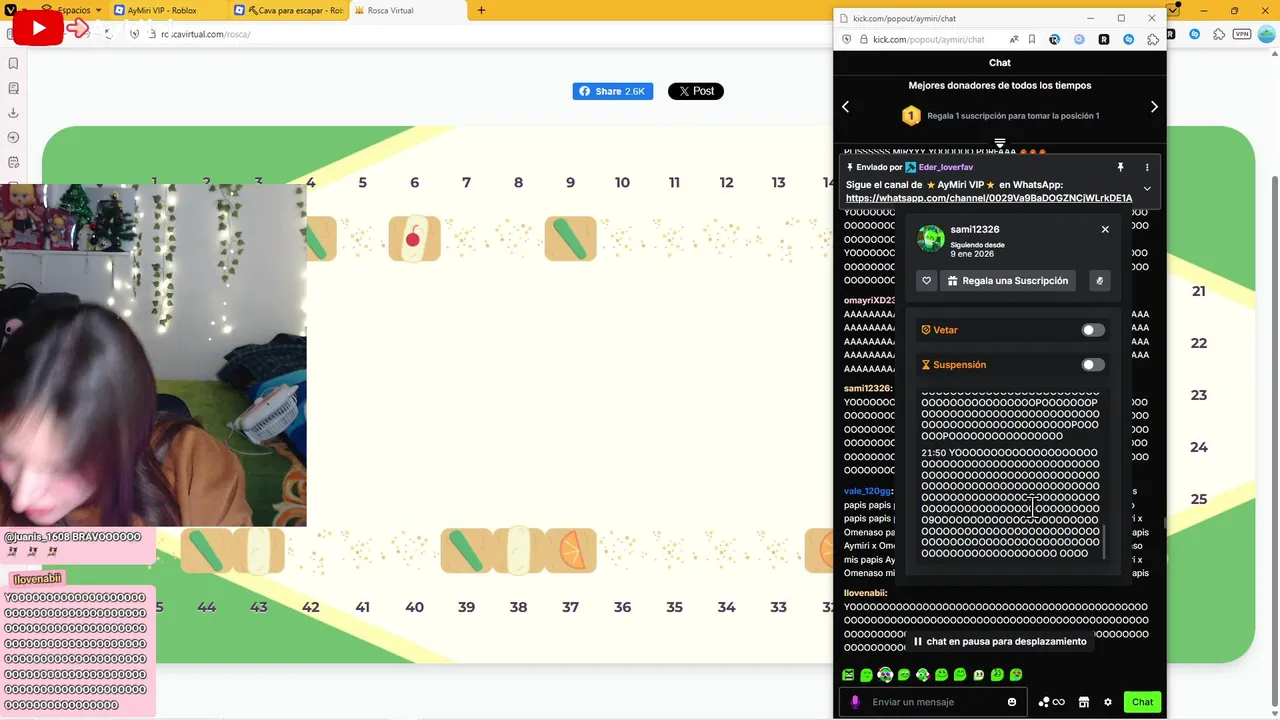Click Eder_loverfav username in pinned message
The height and width of the screenshot is (720, 1280).
946,167
